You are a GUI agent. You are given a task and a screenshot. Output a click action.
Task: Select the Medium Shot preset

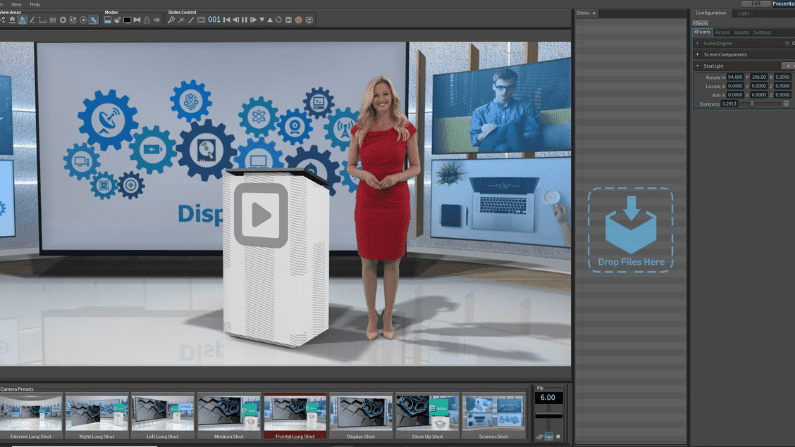pyautogui.click(x=229, y=416)
